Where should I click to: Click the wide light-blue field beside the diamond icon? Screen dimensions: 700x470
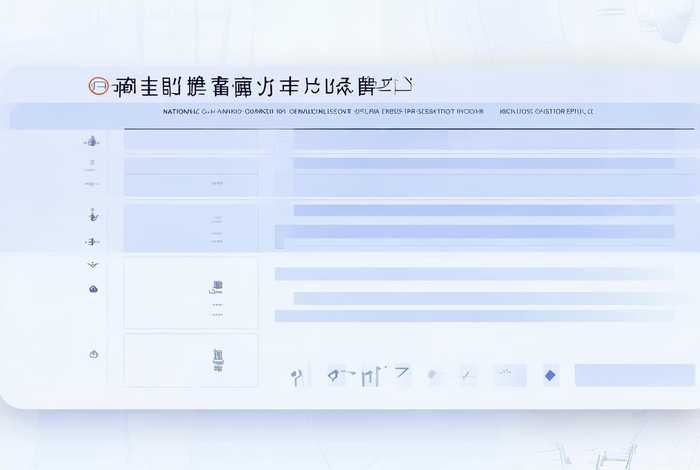[x=634, y=375]
